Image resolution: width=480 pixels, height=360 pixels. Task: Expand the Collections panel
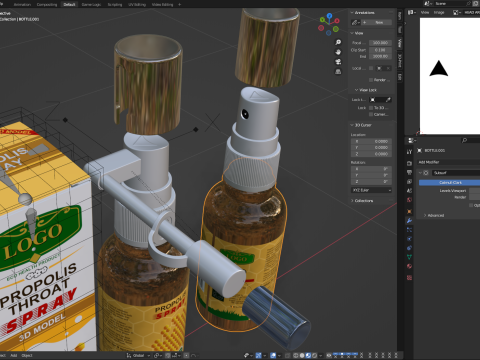coord(352,201)
